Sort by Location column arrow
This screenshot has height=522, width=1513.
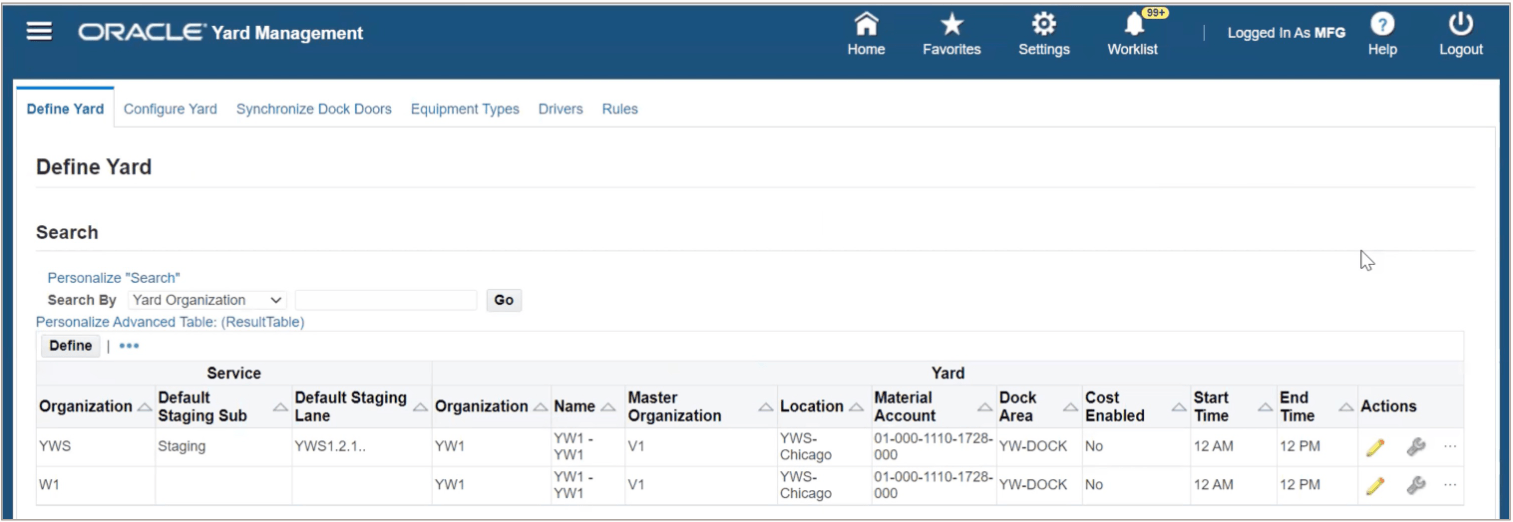click(x=856, y=407)
